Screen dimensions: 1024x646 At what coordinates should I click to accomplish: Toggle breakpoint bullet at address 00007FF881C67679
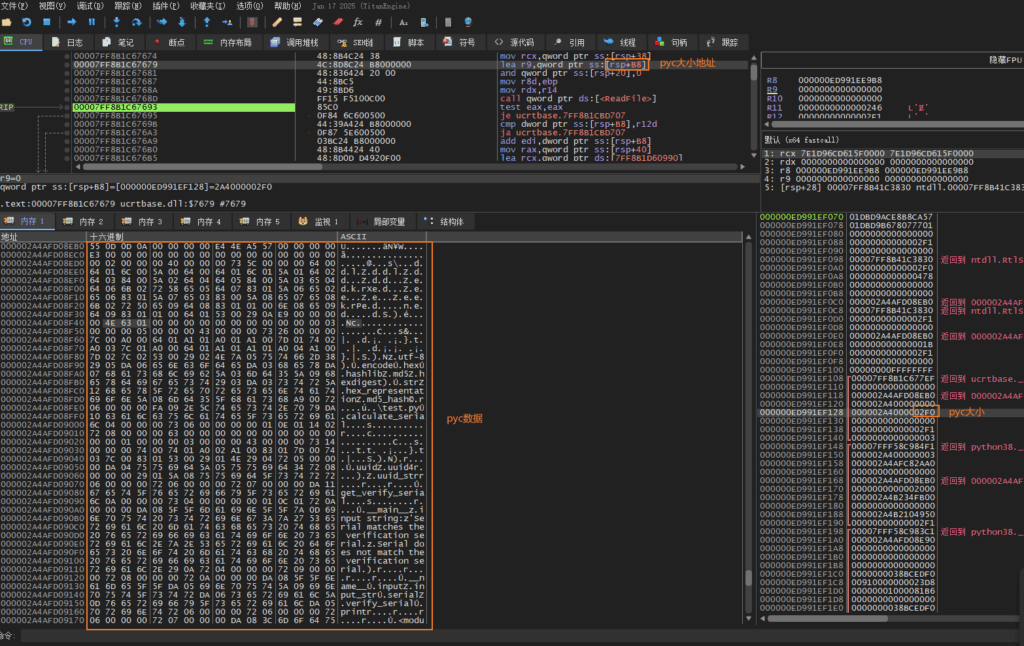click(x=67, y=65)
